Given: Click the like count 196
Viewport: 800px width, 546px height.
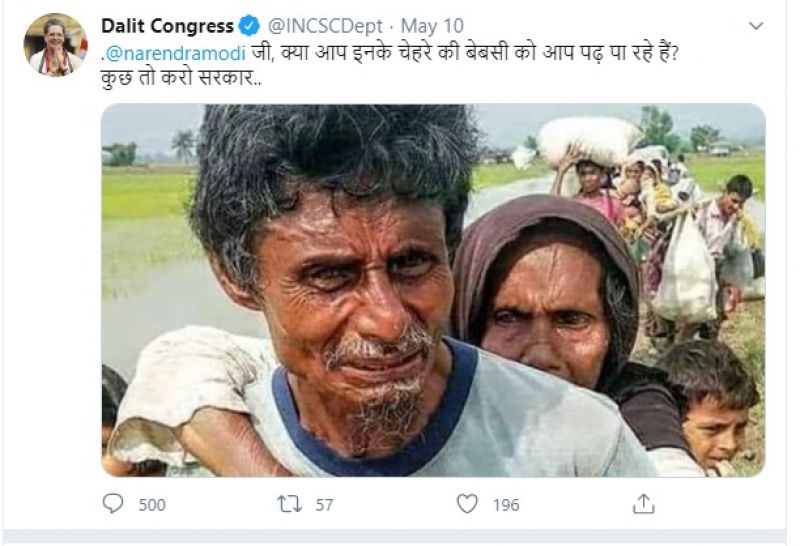Looking at the screenshot, I should [x=505, y=505].
